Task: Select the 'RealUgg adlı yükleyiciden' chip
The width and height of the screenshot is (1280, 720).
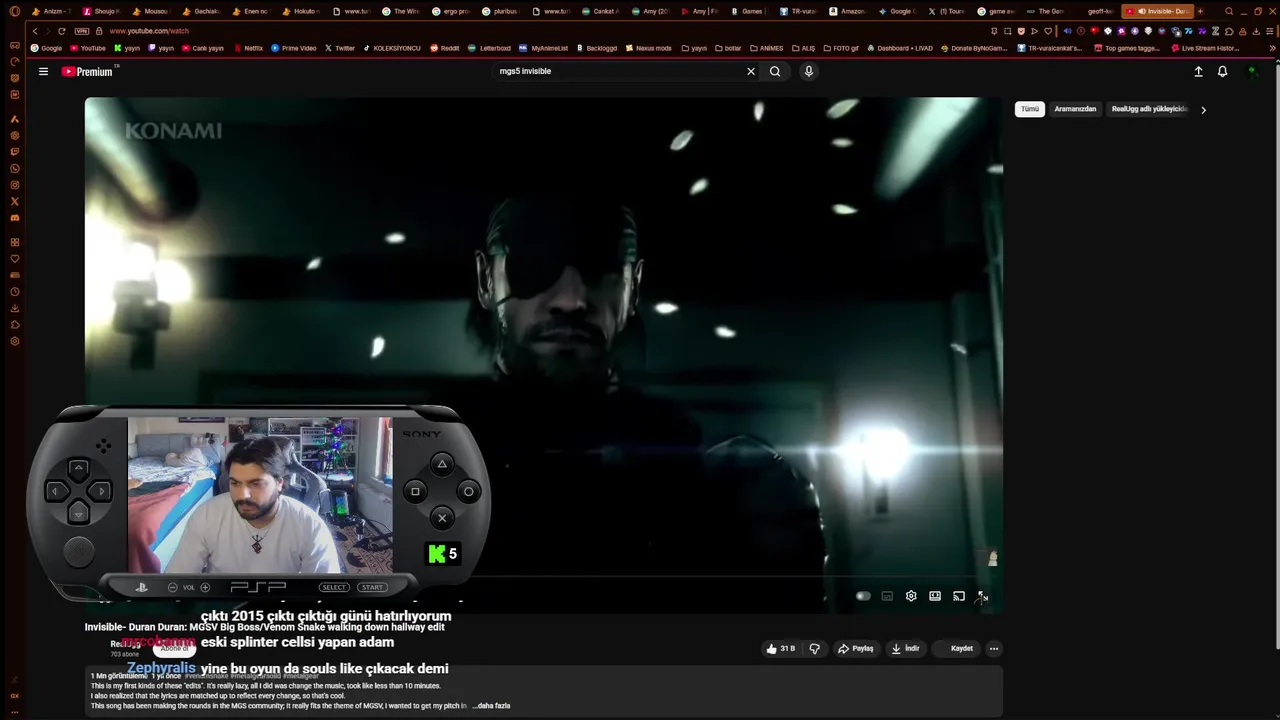Action: pos(1148,109)
